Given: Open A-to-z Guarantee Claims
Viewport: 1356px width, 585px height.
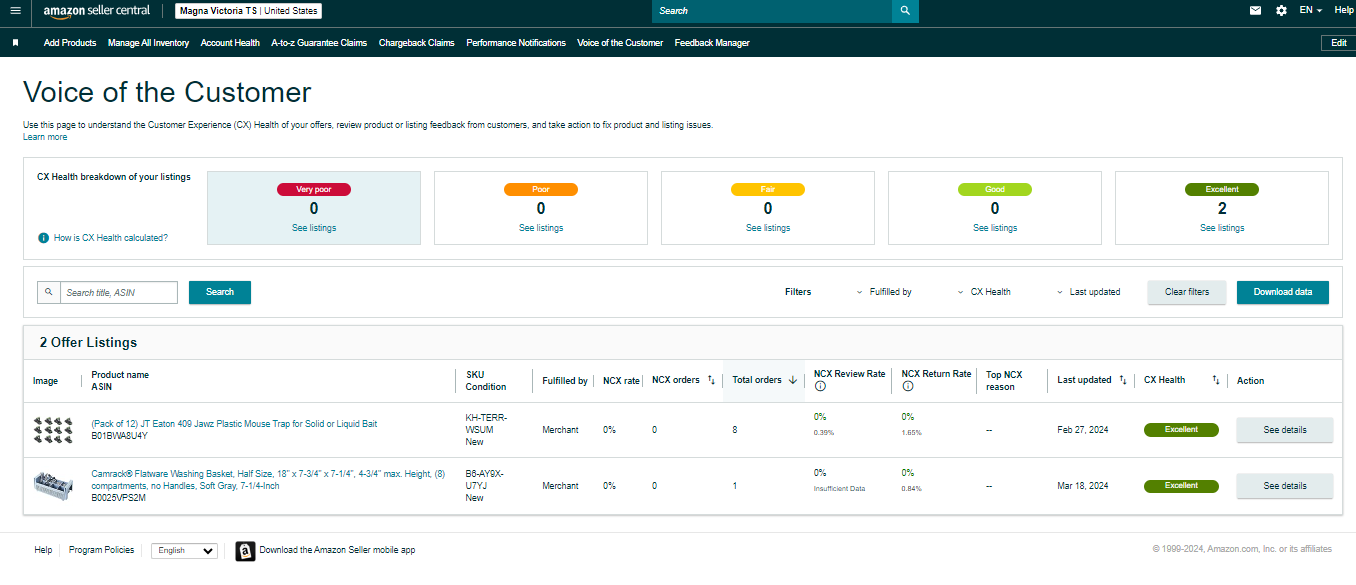Looking at the screenshot, I should pyautogui.click(x=319, y=43).
